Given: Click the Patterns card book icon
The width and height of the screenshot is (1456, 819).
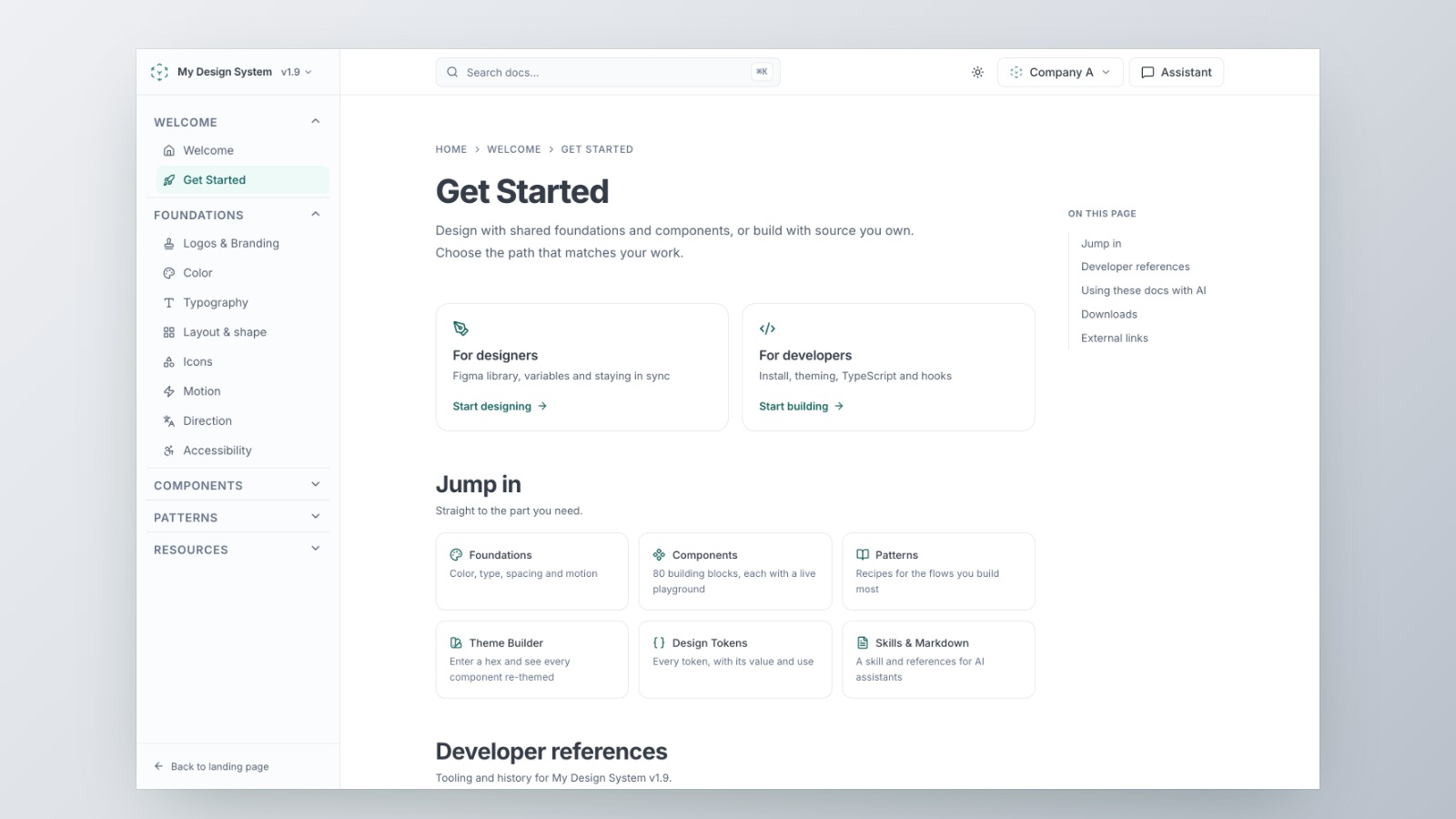Looking at the screenshot, I should click(863, 554).
